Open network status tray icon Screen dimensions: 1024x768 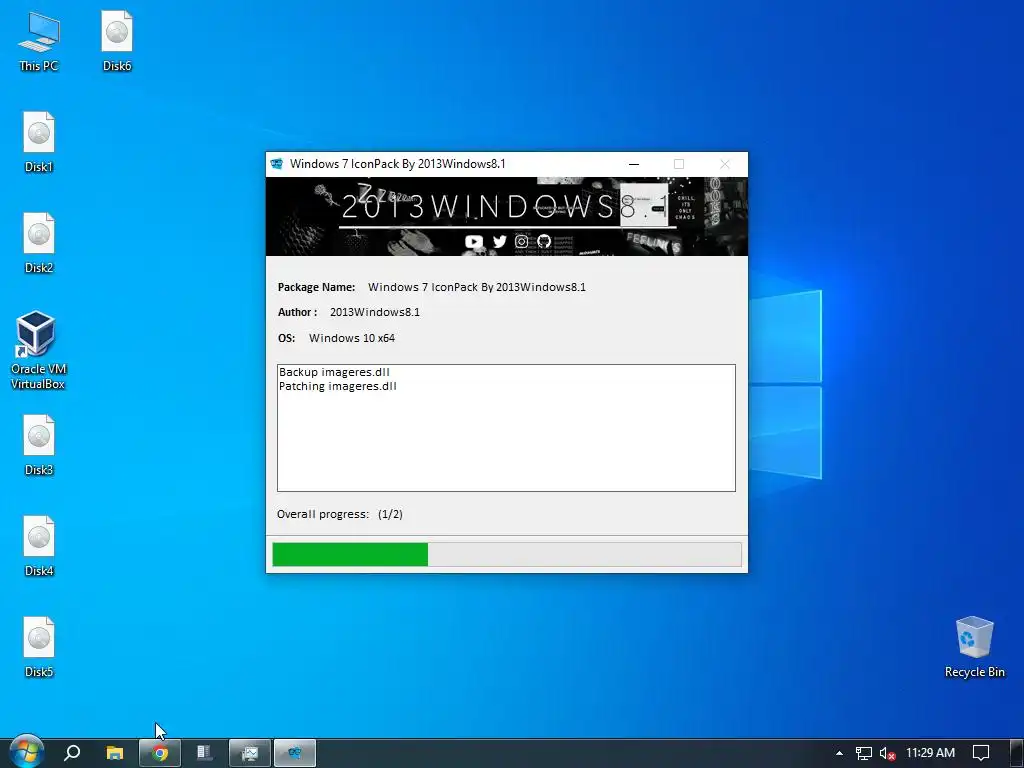[863, 753]
